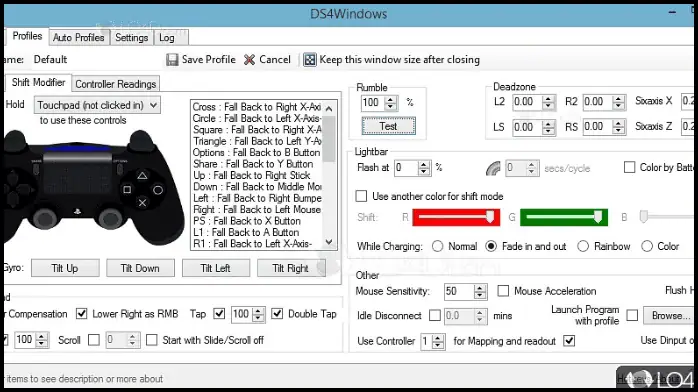This screenshot has width=698, height=392.
Task: Click the R2 deadzone stepper
Action: point(618,102)
